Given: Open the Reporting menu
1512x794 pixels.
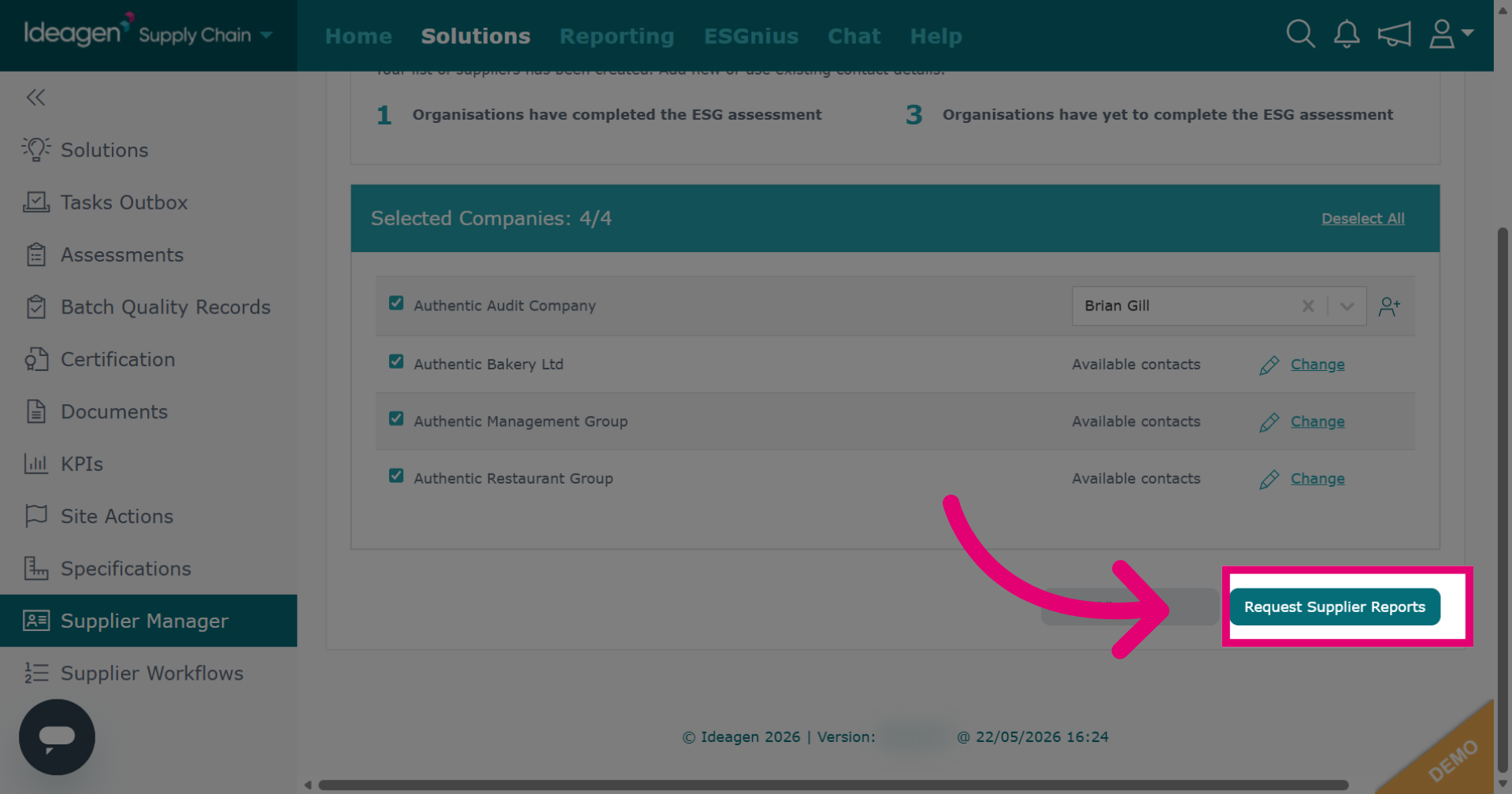Looking at the screenshot, I should point(617,36).
